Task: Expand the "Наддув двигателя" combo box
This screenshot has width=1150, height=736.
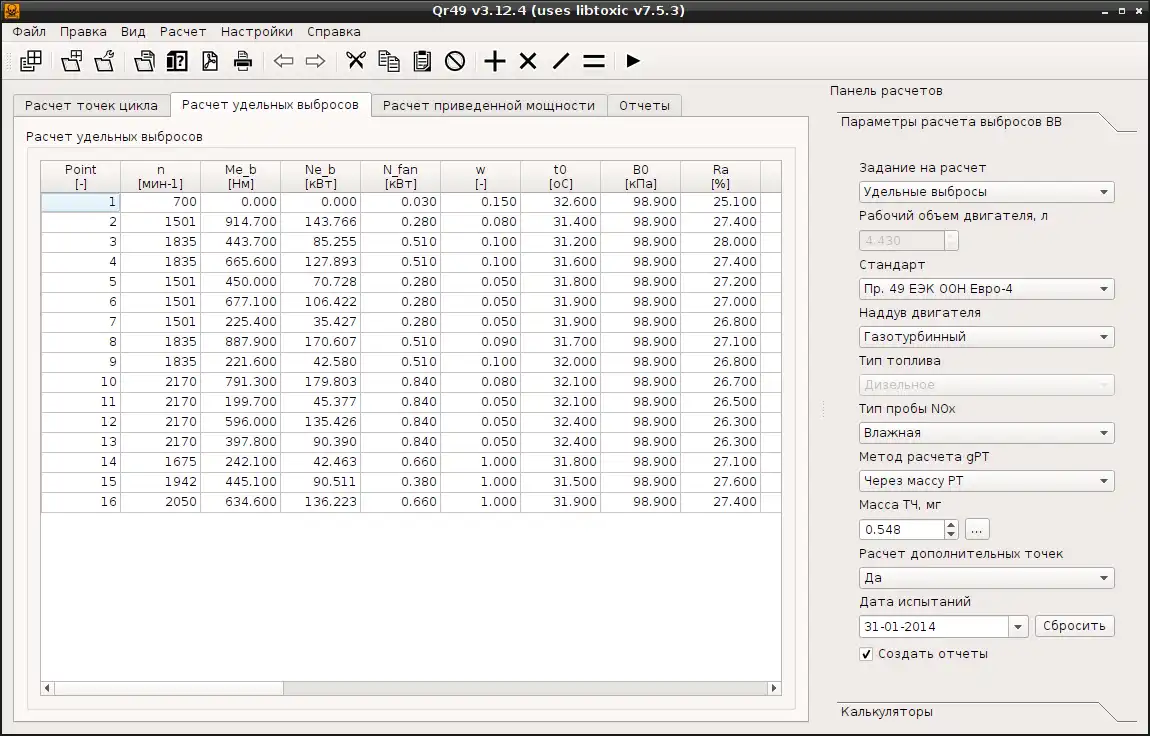Action: [x=986, y=337]
